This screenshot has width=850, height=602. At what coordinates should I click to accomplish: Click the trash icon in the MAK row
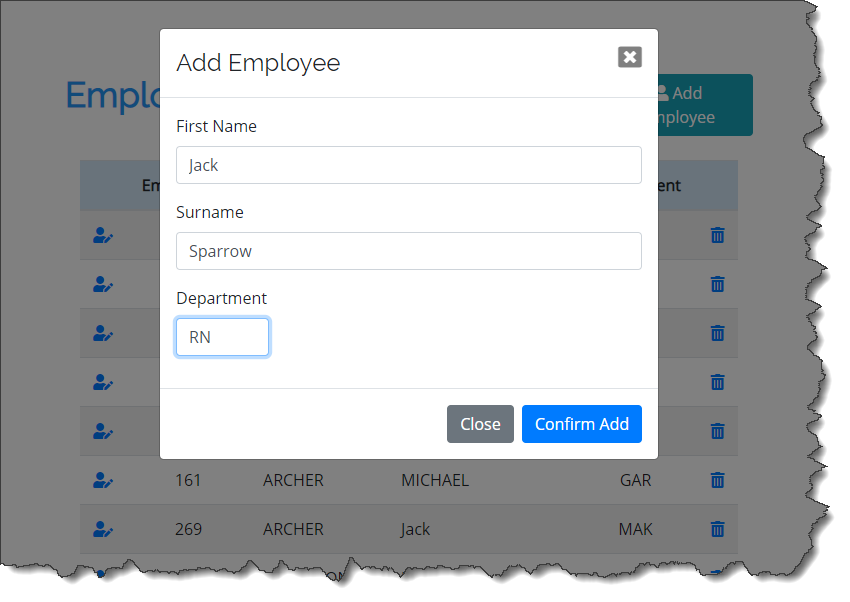(x=717, y=529)
